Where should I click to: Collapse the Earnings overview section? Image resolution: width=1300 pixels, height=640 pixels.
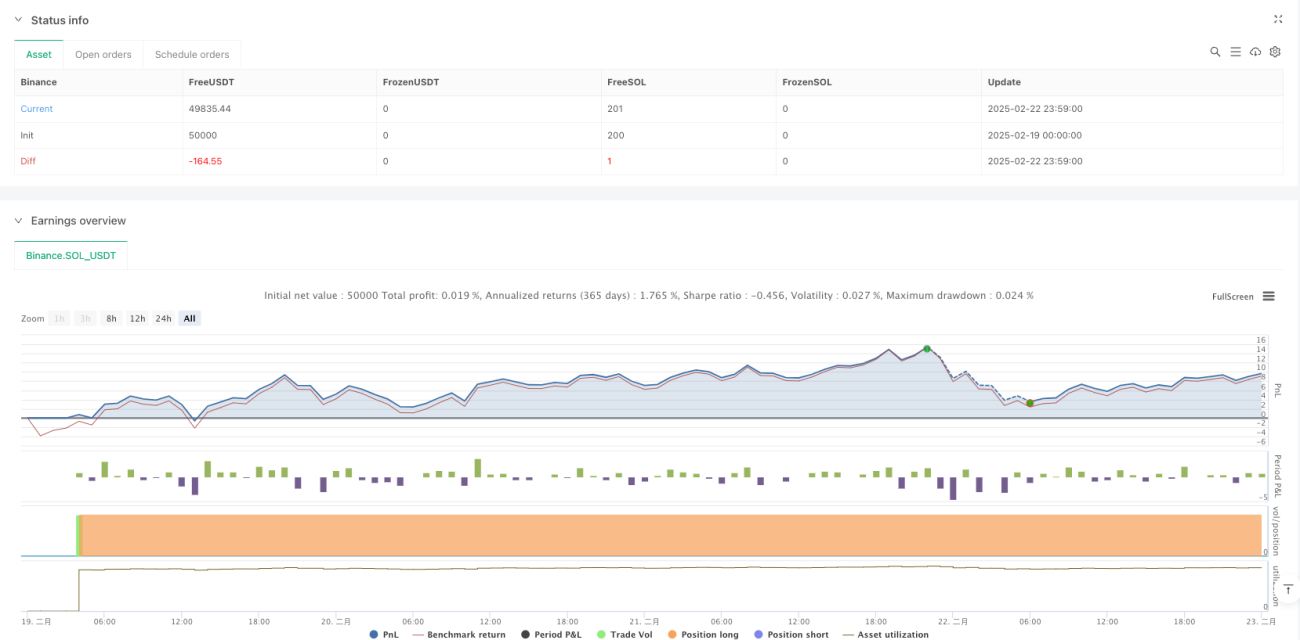coord(18,220)
